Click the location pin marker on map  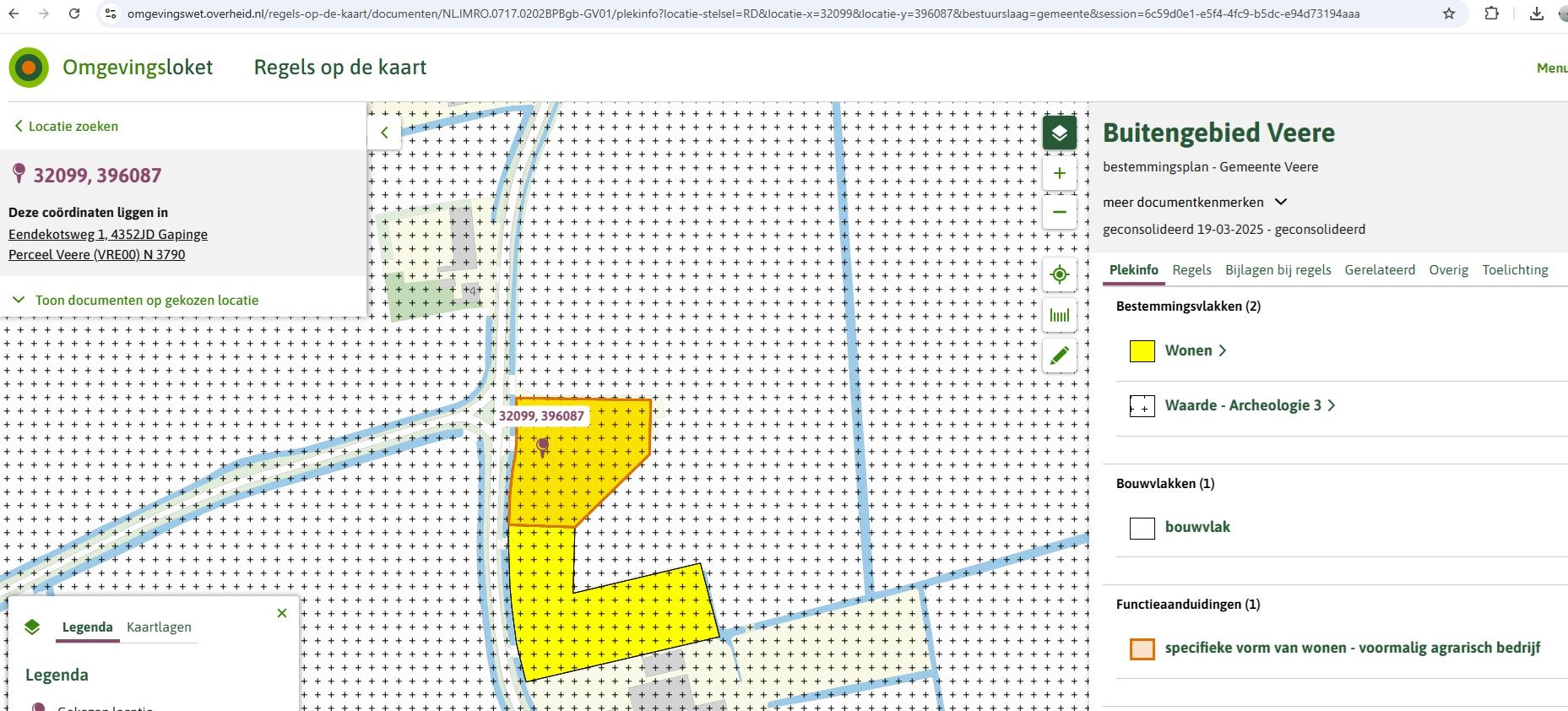coord(543,447)
